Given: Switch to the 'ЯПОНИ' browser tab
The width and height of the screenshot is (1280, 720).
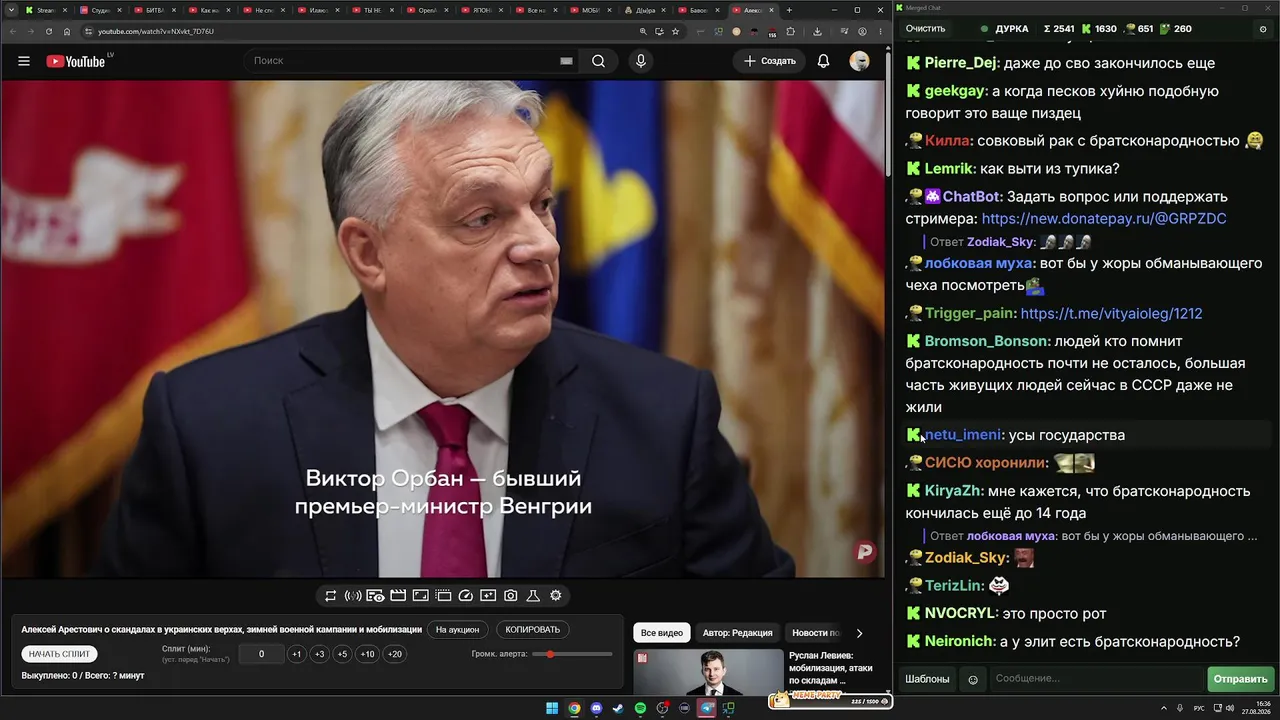Looking at the screenshot, I should (x=480, y=10).
